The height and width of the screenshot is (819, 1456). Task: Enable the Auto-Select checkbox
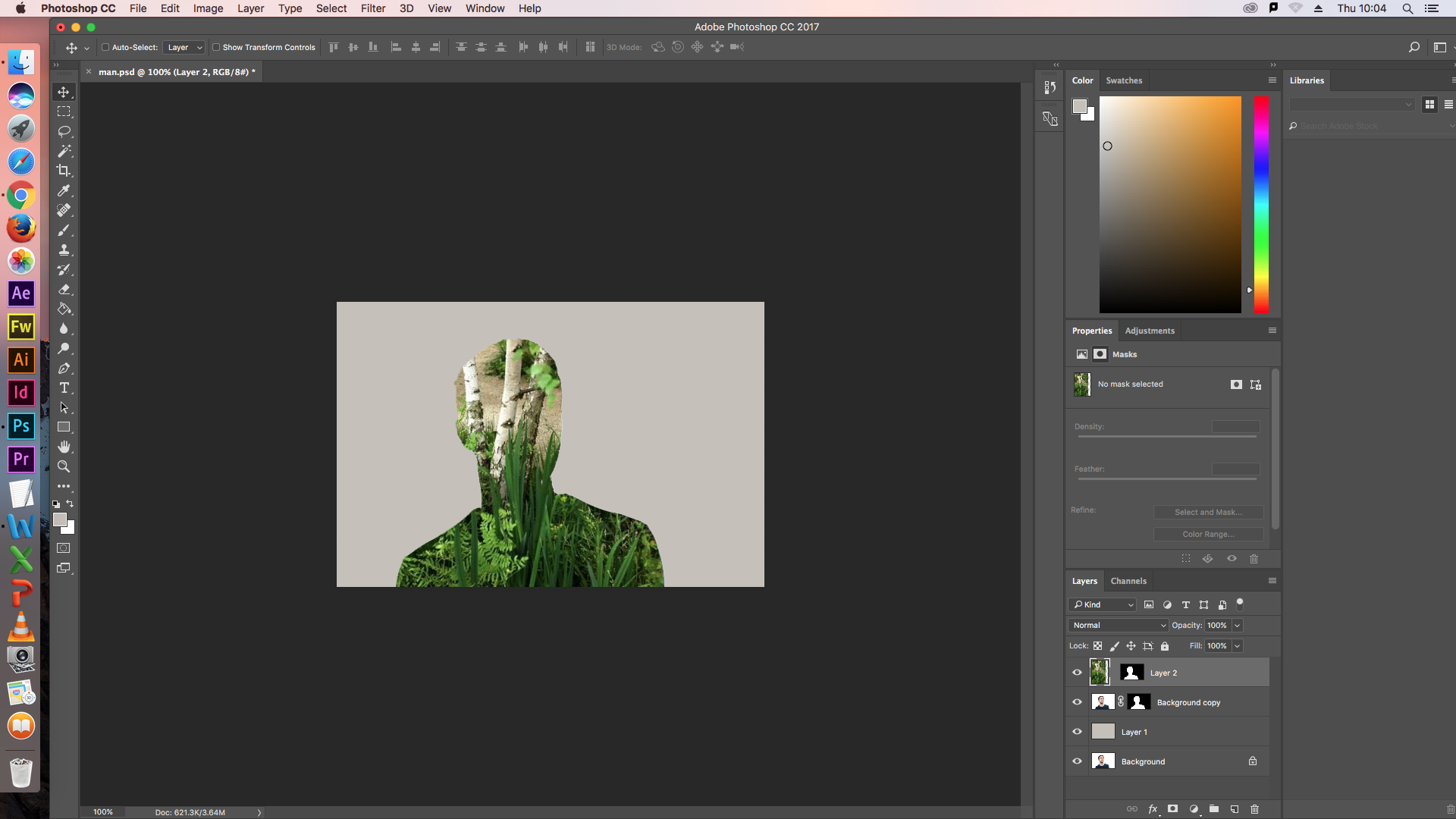[x=105, y=47]
